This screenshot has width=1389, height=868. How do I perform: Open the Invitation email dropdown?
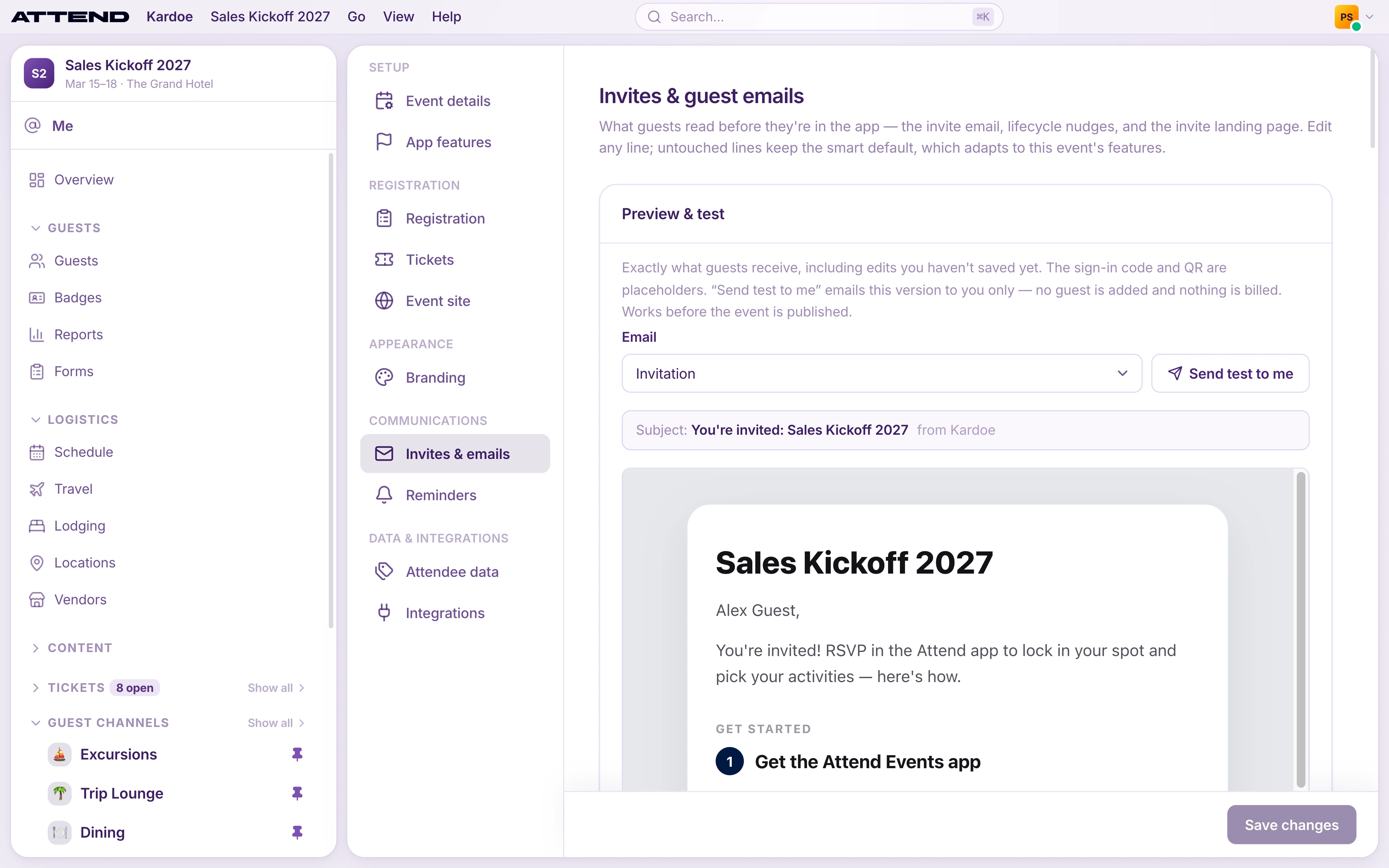pos(882,373)
